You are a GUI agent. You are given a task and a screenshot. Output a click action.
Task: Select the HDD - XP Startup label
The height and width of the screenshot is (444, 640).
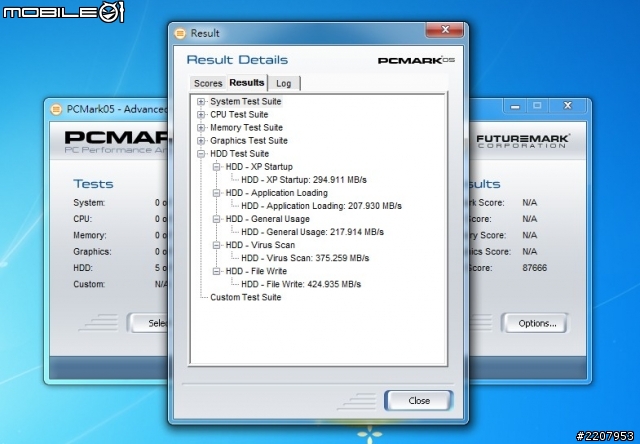259,167
